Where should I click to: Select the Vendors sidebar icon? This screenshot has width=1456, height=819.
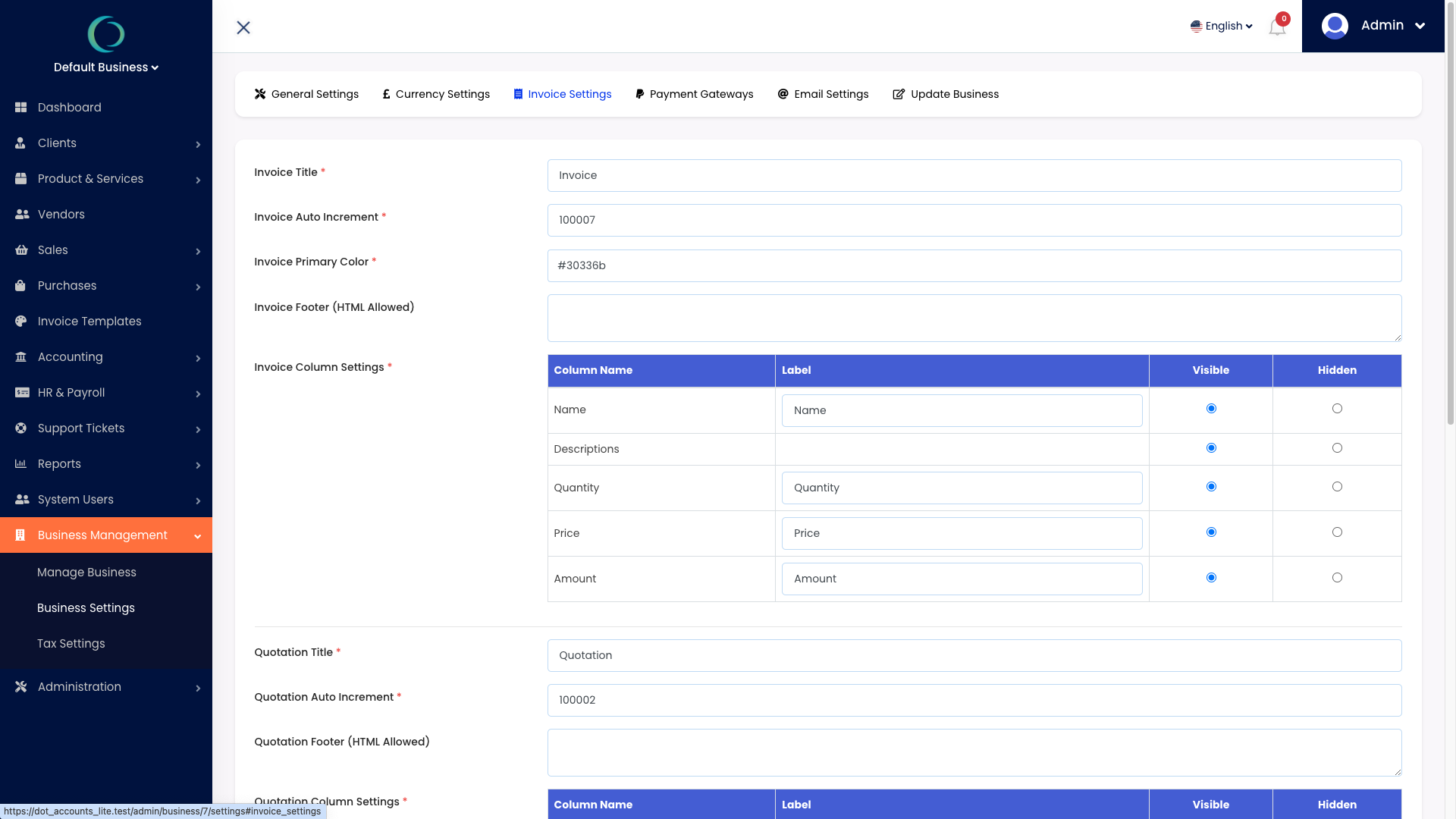[22, 214]
